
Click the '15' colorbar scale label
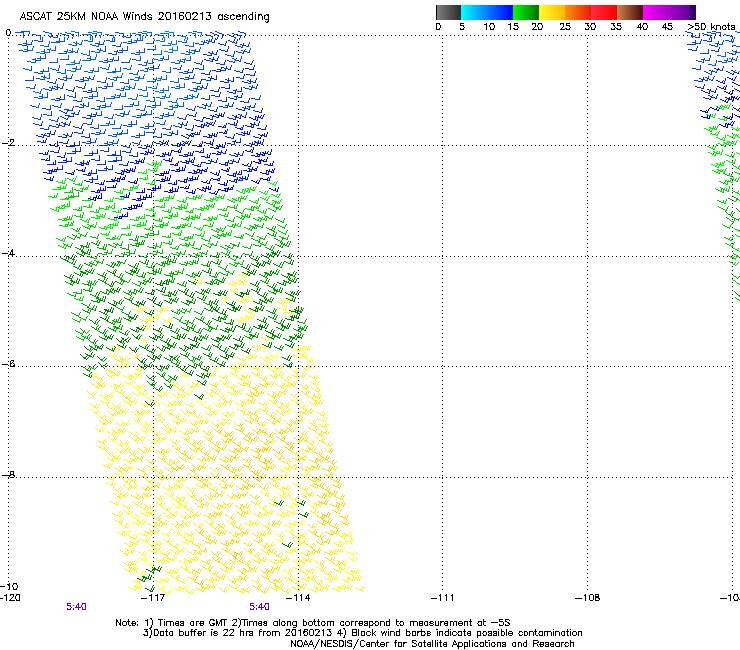click(513, 27)
